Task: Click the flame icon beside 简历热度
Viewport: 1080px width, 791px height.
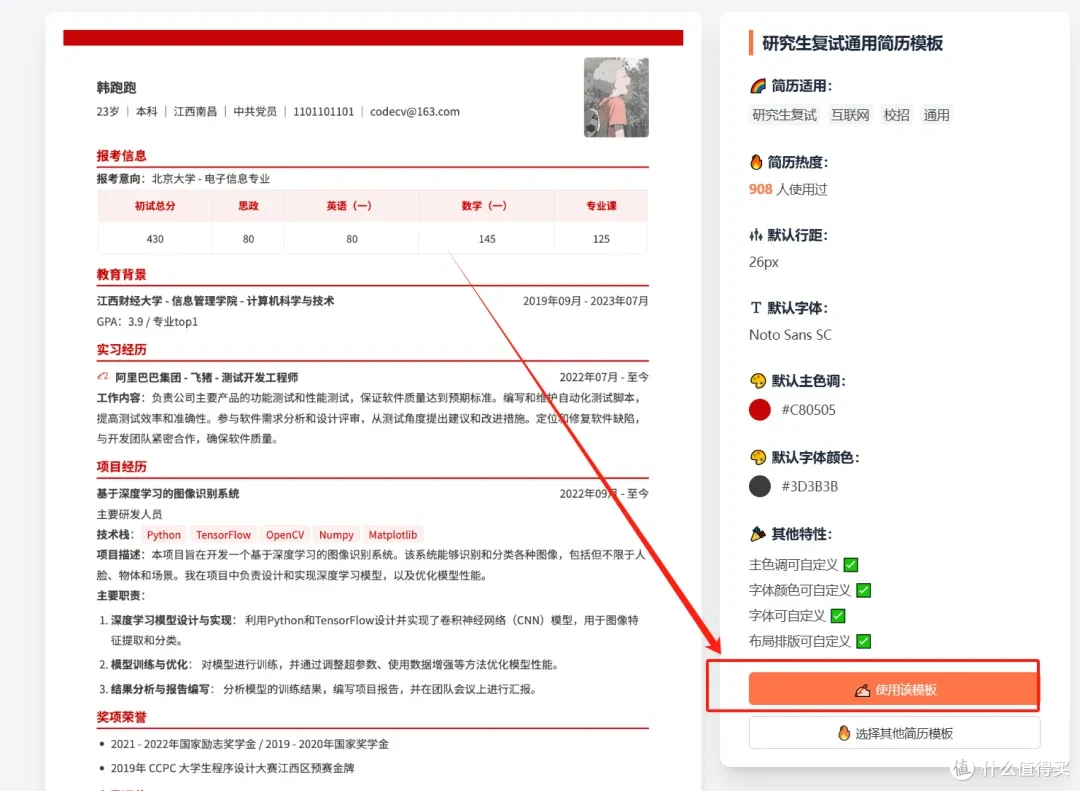Action: click(756, 163)
